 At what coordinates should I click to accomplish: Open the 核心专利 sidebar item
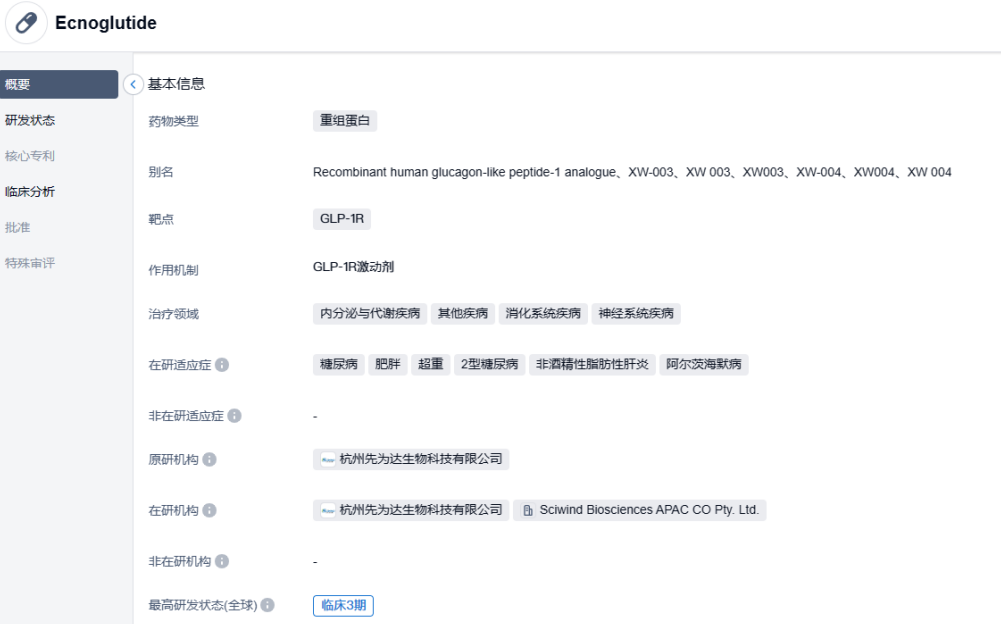pos(30,156)
